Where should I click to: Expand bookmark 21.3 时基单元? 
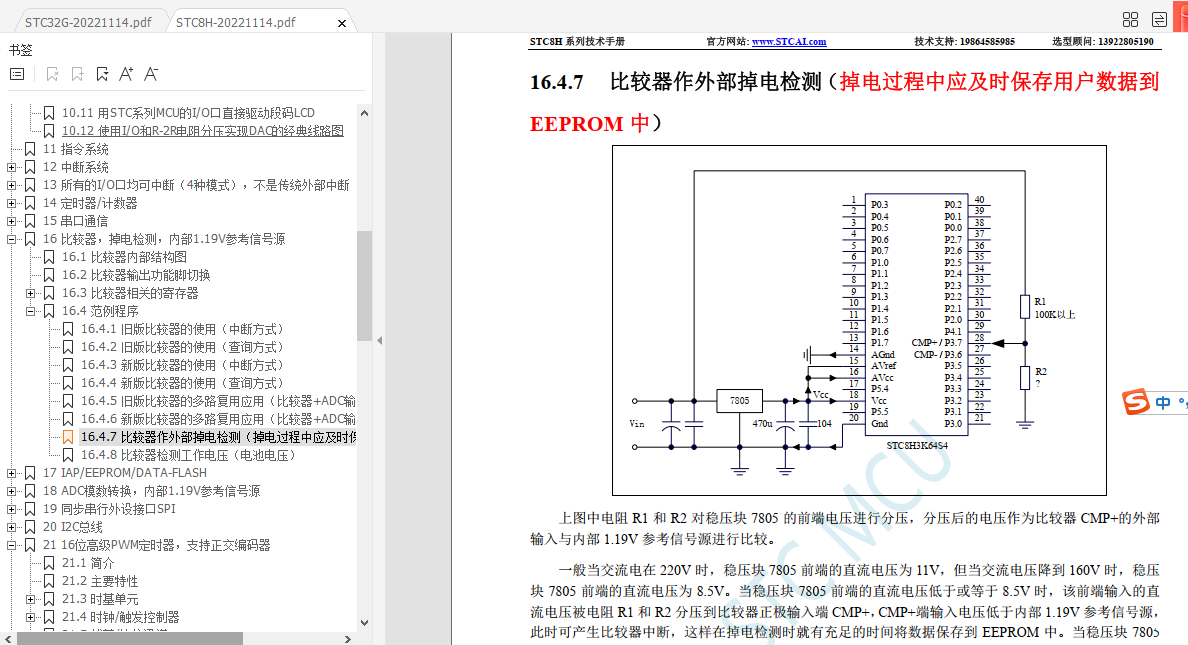point(30,599)
